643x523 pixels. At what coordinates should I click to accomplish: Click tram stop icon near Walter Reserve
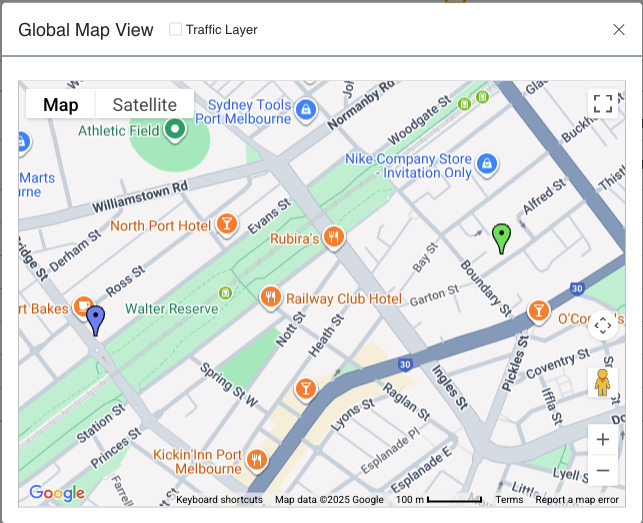(225, 292)
